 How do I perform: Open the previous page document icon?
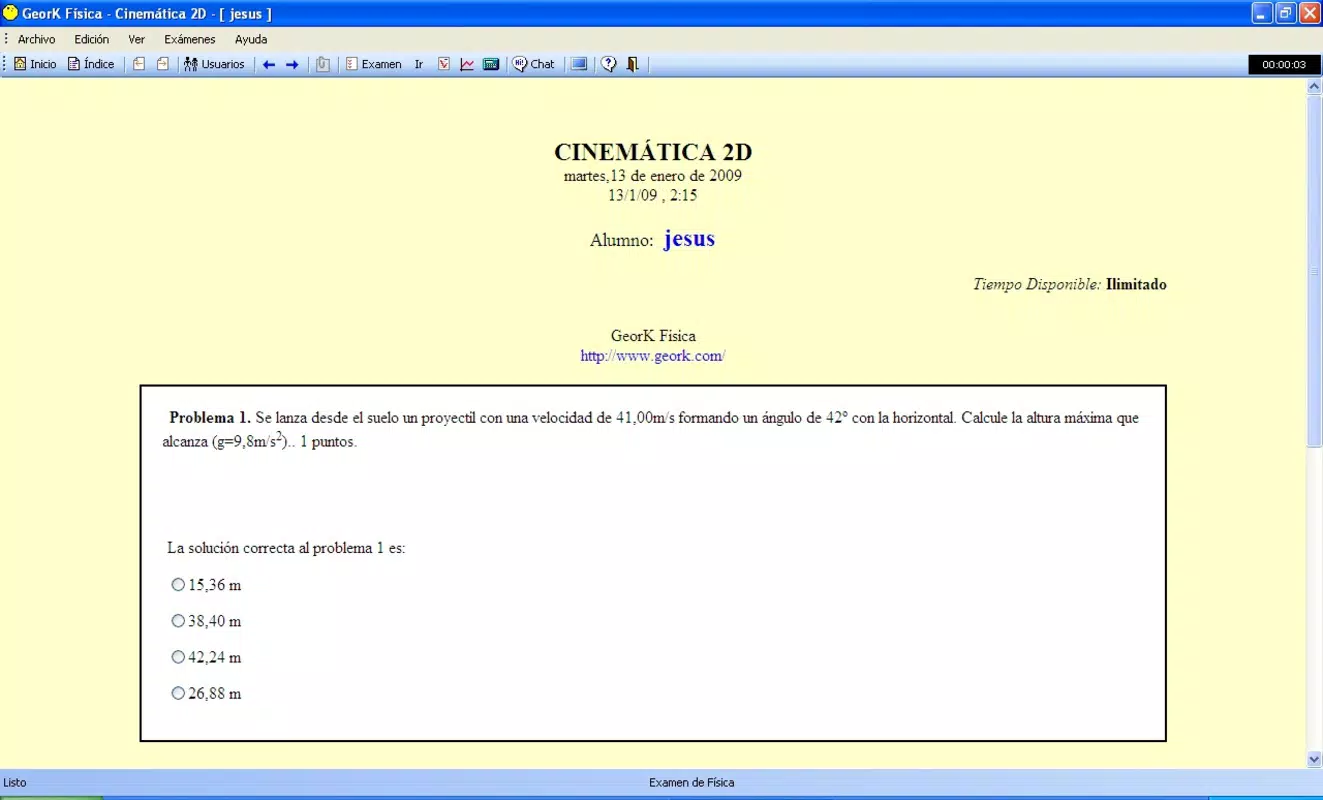click(x=139, y=64)
